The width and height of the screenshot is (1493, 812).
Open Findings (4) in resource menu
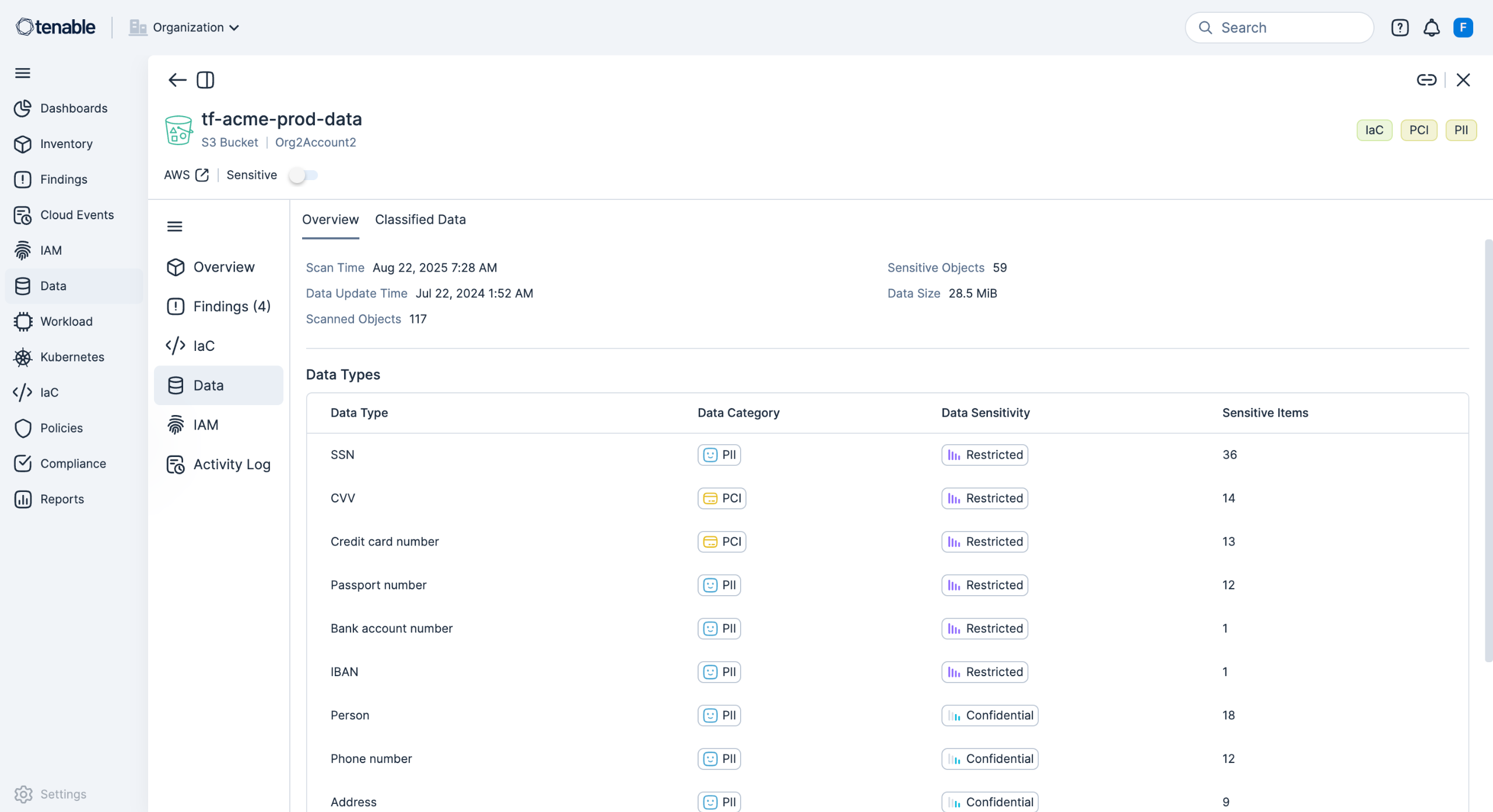tap(232, 306)
